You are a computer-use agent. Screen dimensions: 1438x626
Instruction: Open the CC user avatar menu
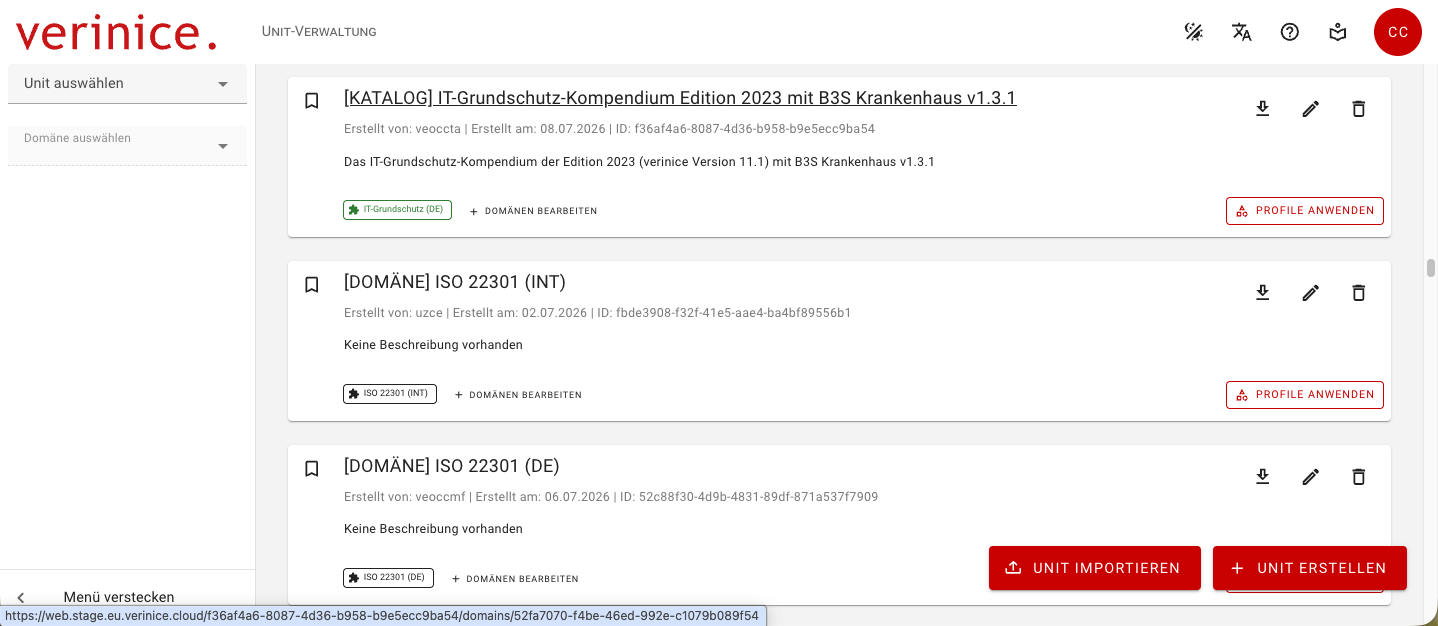[x=1398, y=32]
